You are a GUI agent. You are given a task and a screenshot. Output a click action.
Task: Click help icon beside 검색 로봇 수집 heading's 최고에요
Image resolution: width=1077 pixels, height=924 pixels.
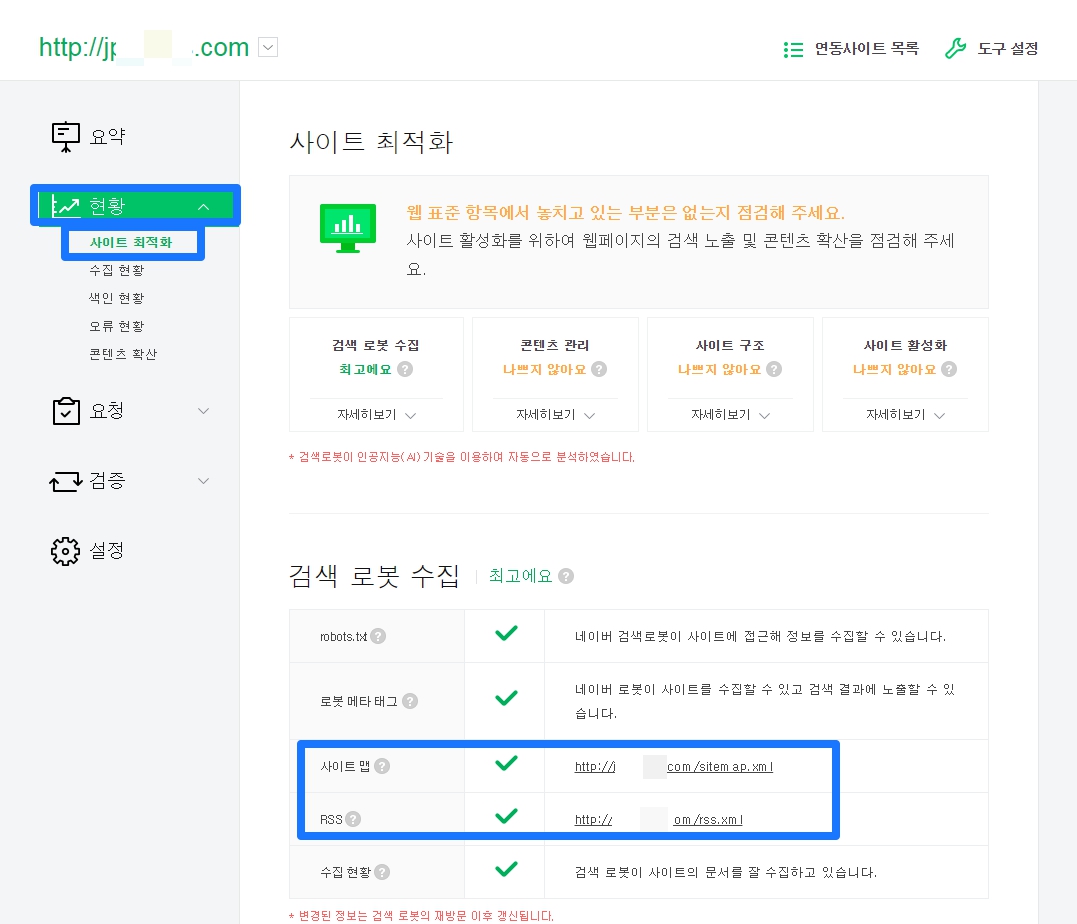[x=566, y=576]
